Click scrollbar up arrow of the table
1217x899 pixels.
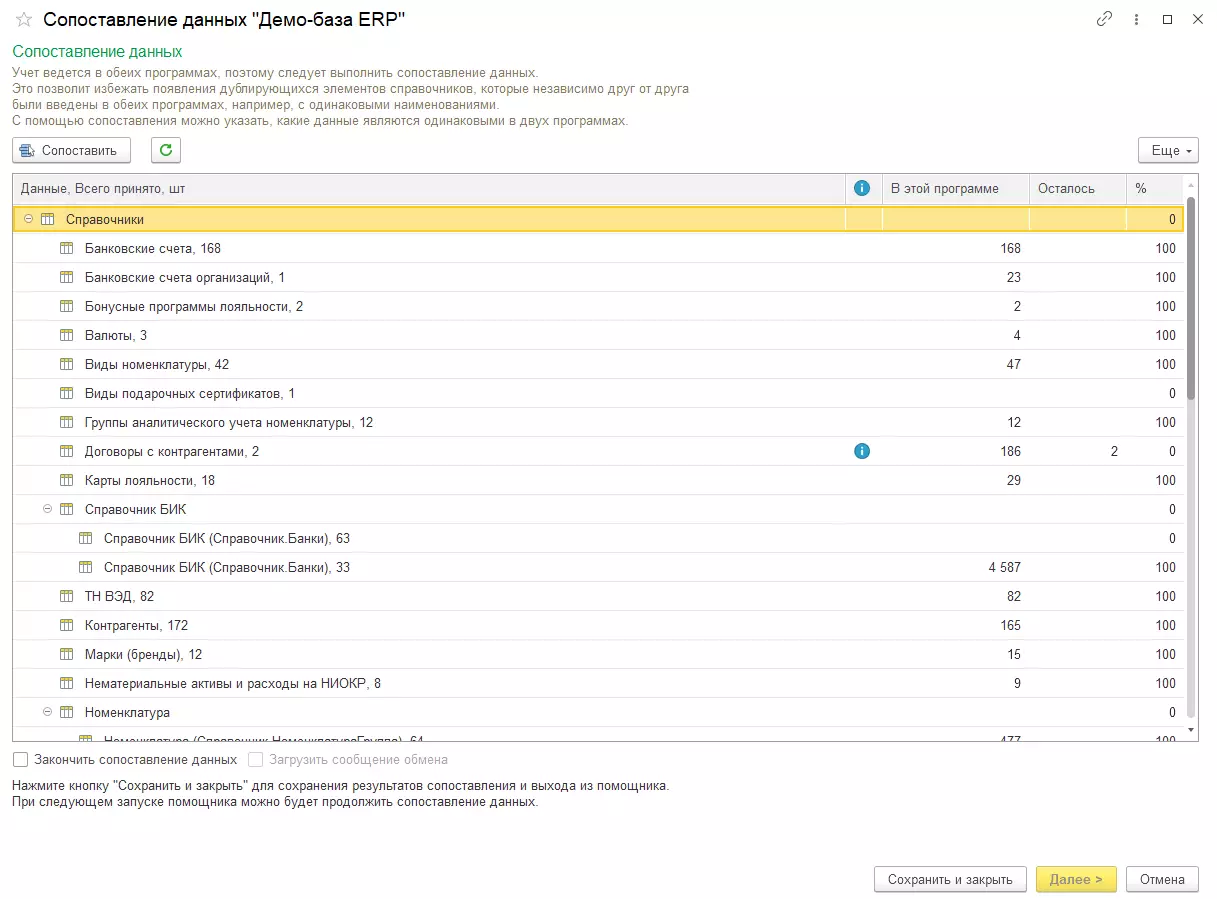click(x=1191, y=184)
